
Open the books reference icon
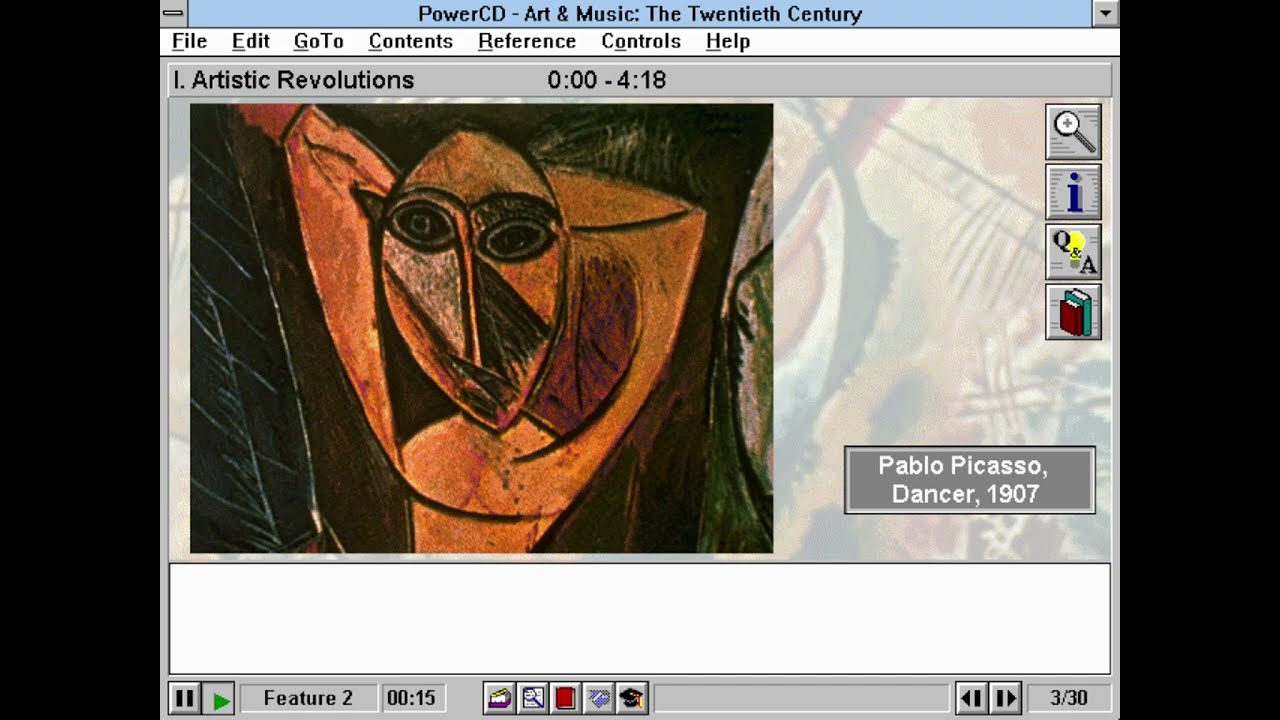1073,312
